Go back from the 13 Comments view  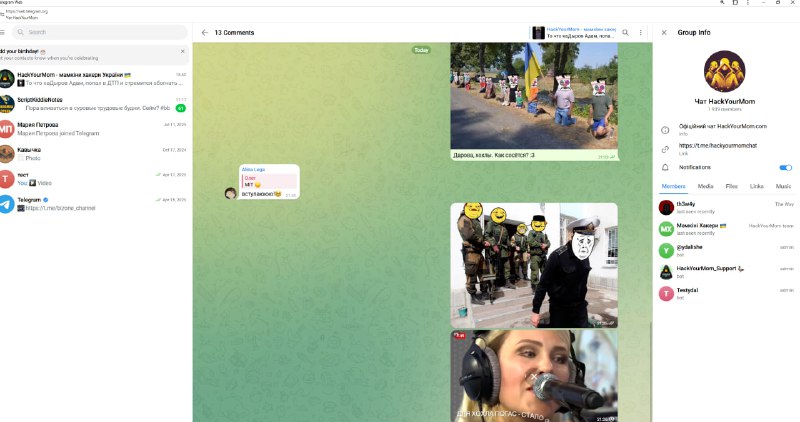(205, 33)
